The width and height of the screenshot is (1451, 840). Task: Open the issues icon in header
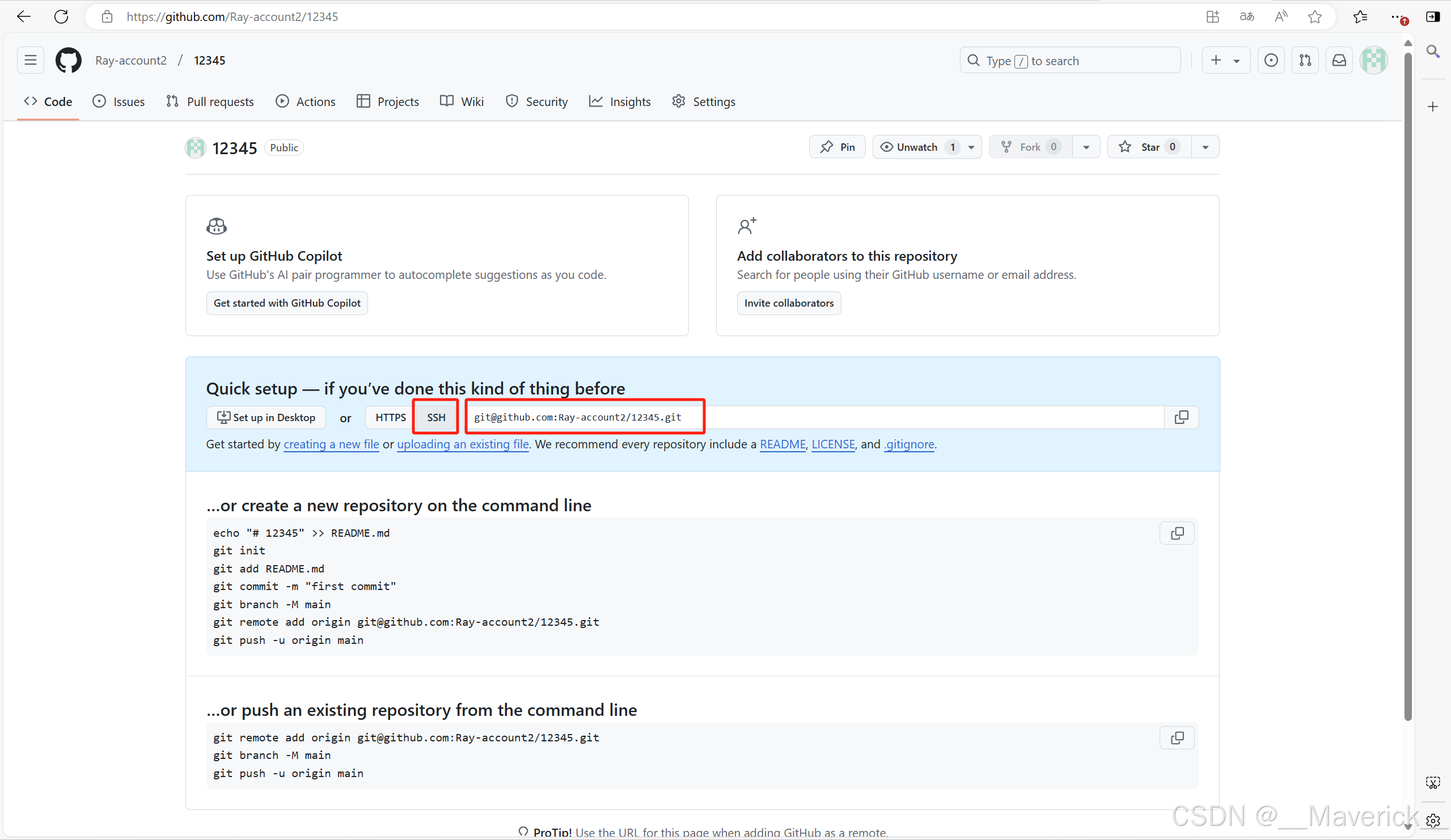(x=1271, y=61)
